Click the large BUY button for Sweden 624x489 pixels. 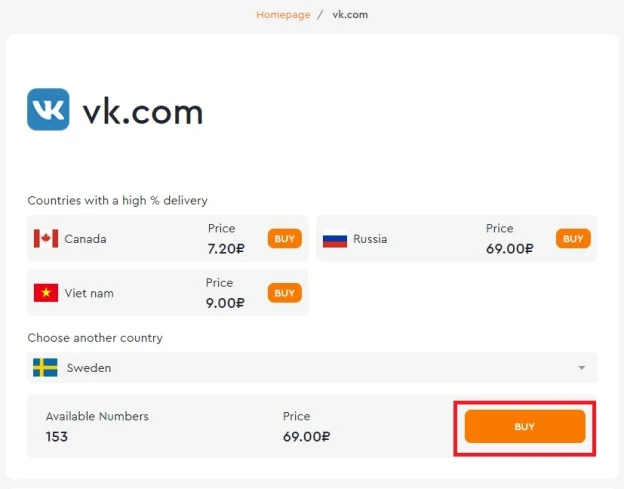pos(525,427)
